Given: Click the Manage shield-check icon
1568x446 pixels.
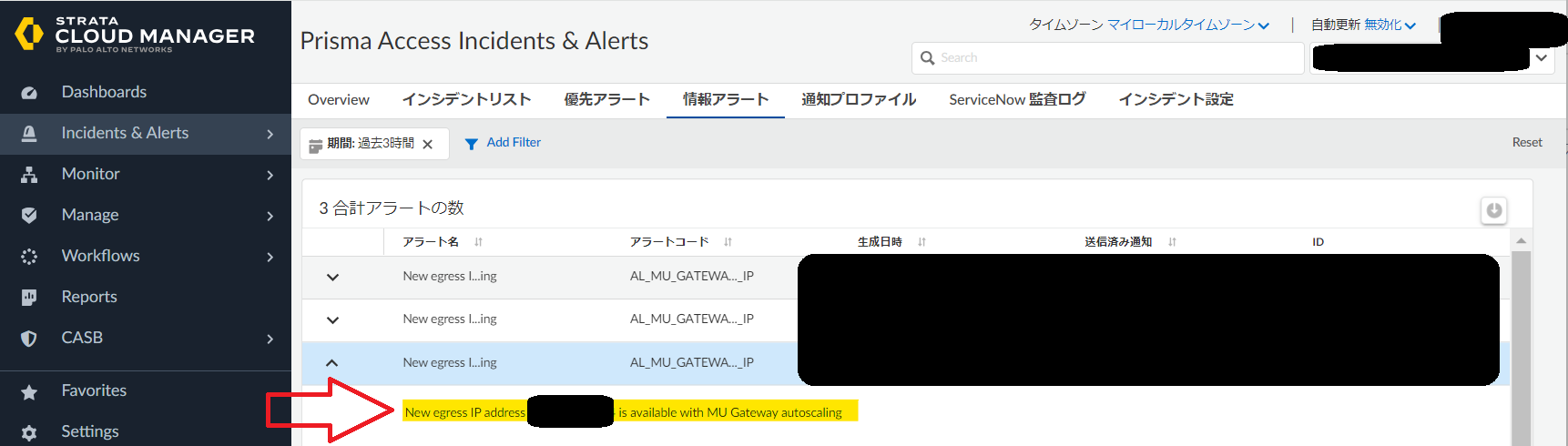Looking at the screenshot, I should (29, 216).
